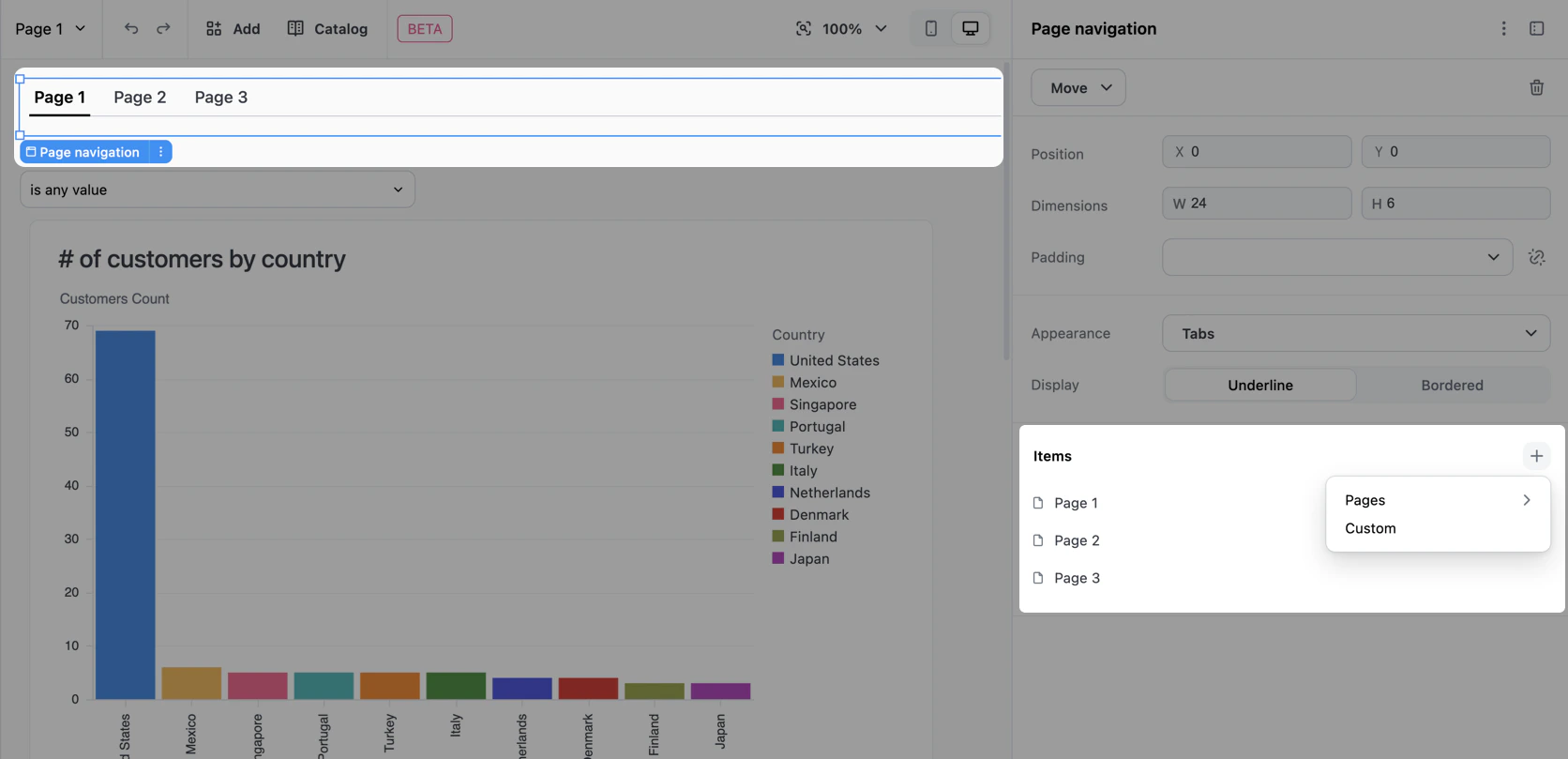Image resolution: width=1568 pixels, height=759 pixels.
Task: Open the Appearance Tabs dropdown
Action: click(x=1356, y=333)
